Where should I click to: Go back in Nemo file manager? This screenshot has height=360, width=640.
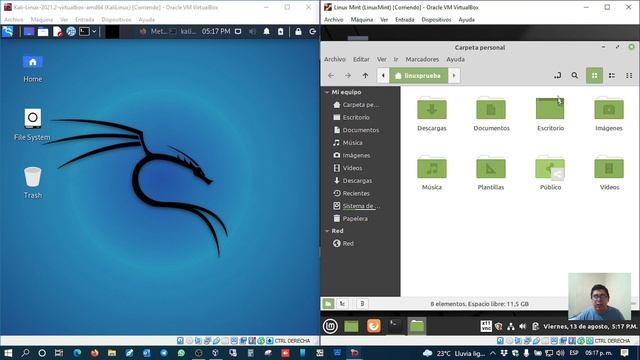coord(331,76)
